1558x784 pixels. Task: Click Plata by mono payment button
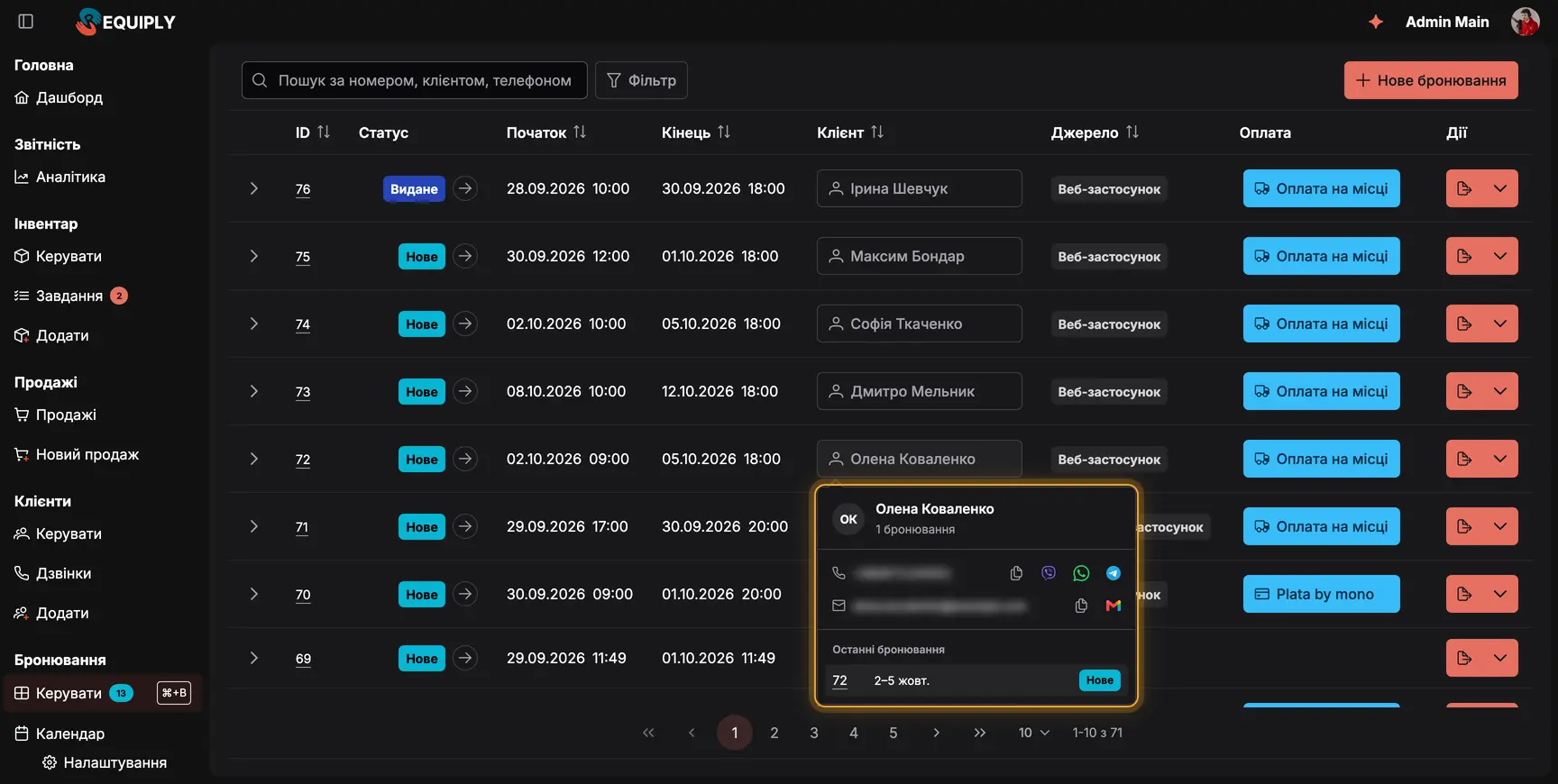pyautogui.click(x=1321, y=594)
